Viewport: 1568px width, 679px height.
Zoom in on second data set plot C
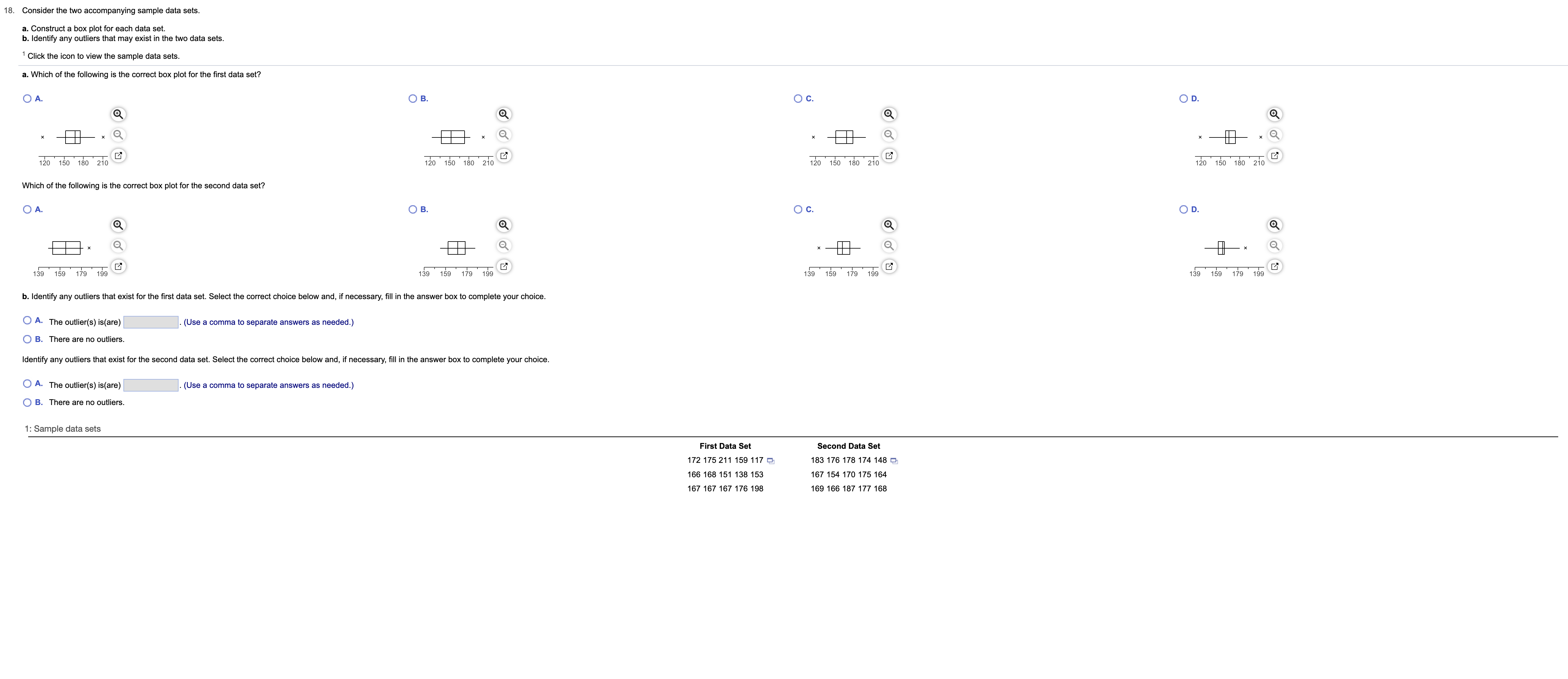pos(889,225)
